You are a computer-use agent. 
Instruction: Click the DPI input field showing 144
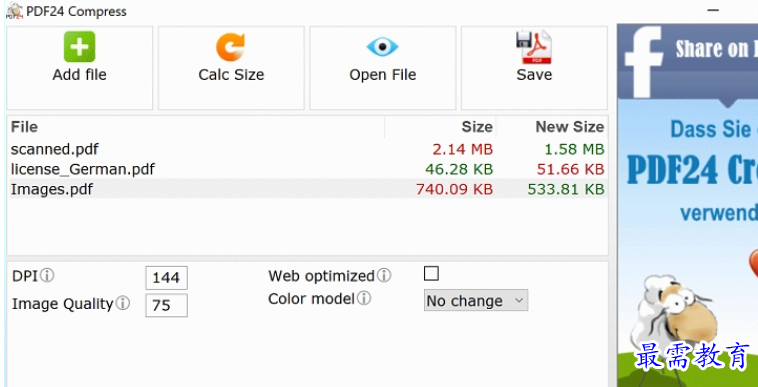click(x=166, y=278)
